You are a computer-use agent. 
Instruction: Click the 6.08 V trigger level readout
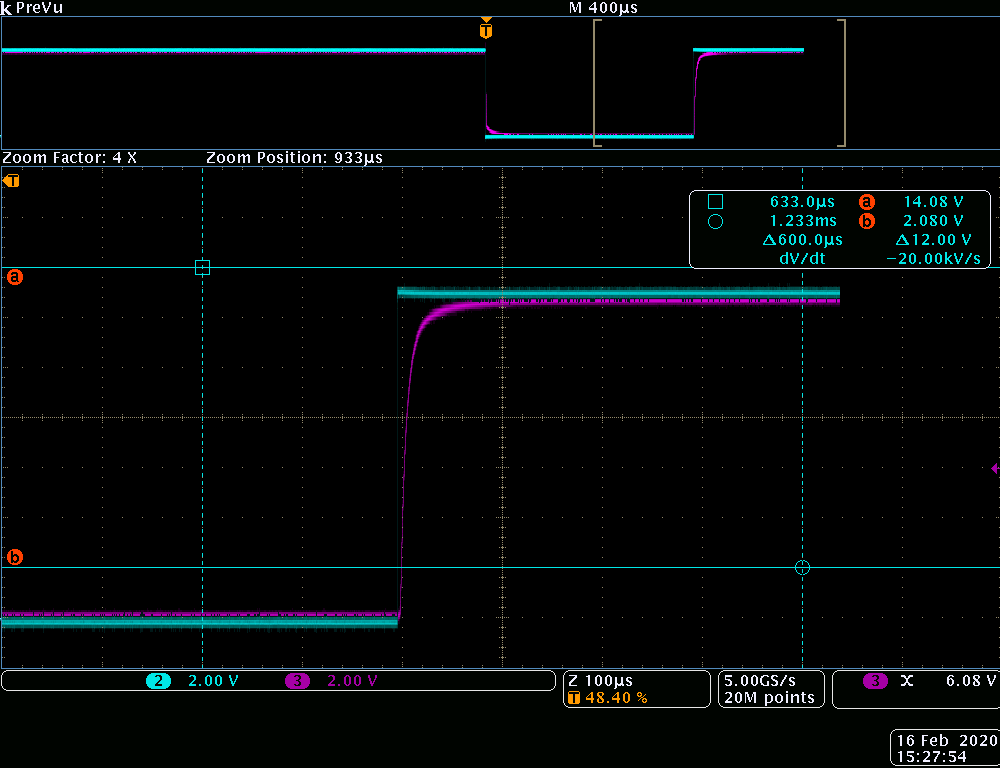(x=971, y=681)
